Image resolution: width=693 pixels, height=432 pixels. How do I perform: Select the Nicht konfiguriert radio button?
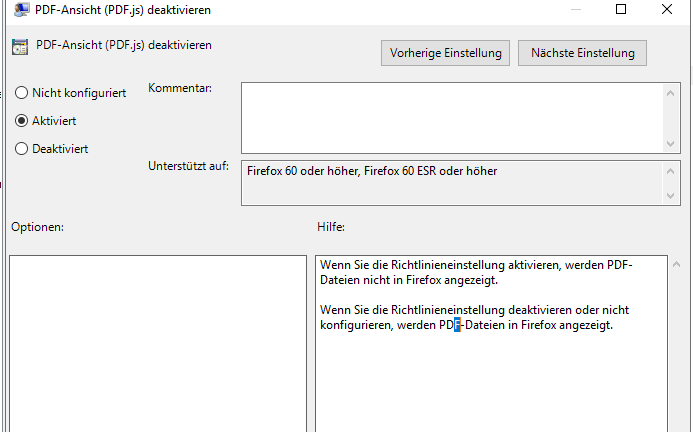(22, 93)
